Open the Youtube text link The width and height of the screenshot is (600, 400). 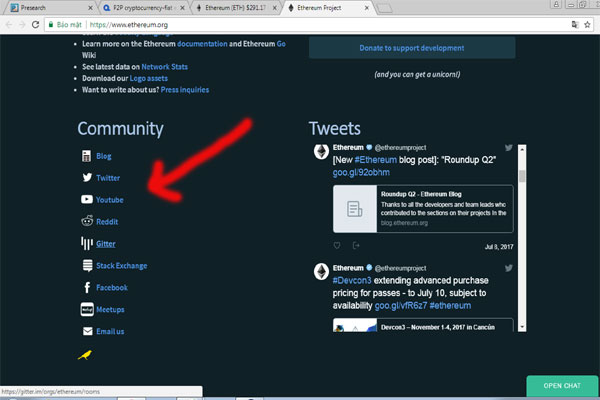pos(110,200)
